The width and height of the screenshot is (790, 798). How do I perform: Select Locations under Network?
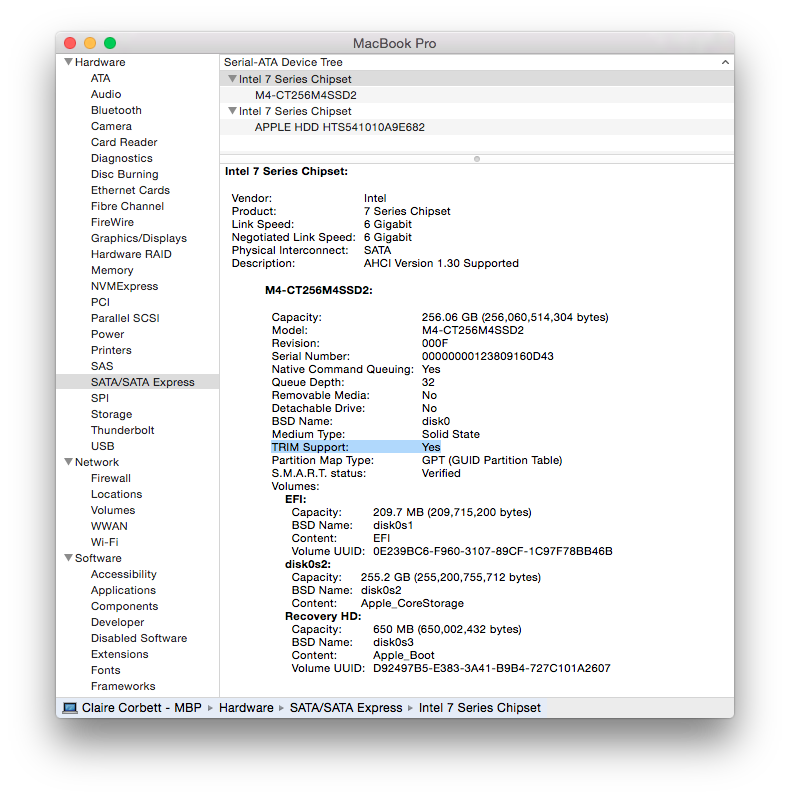point(116,494)
